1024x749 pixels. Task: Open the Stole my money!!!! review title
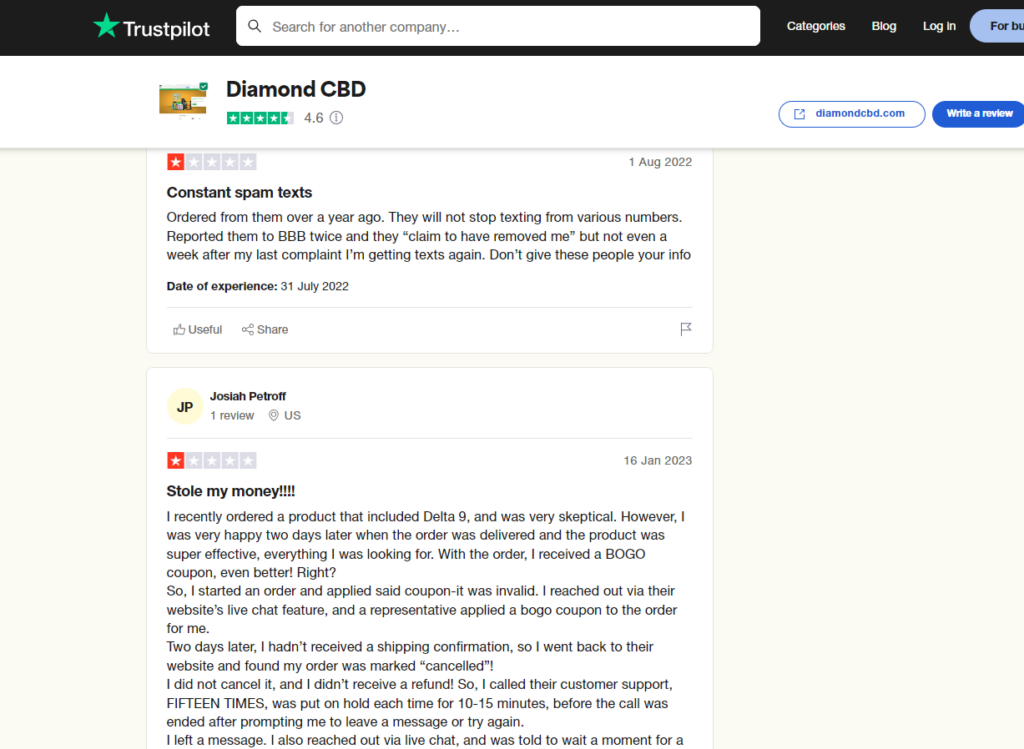[x=231, y=491]
